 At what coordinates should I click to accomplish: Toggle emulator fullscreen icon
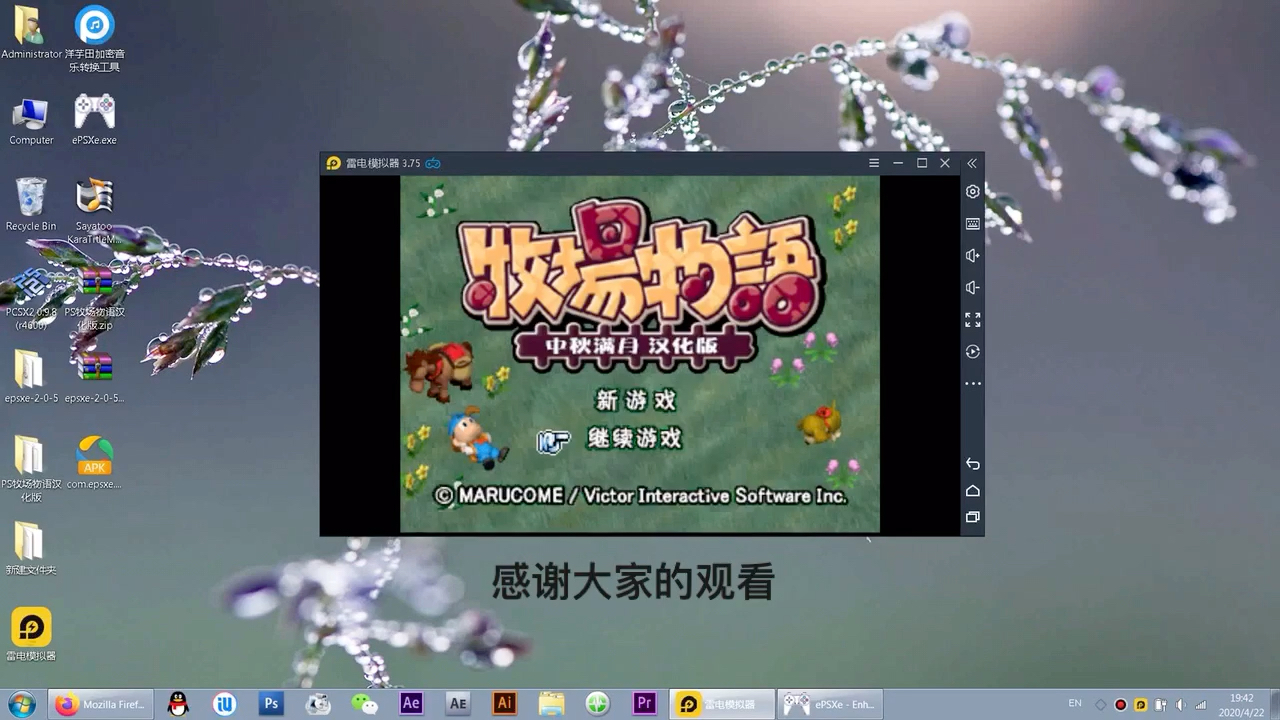pos(972,320)
